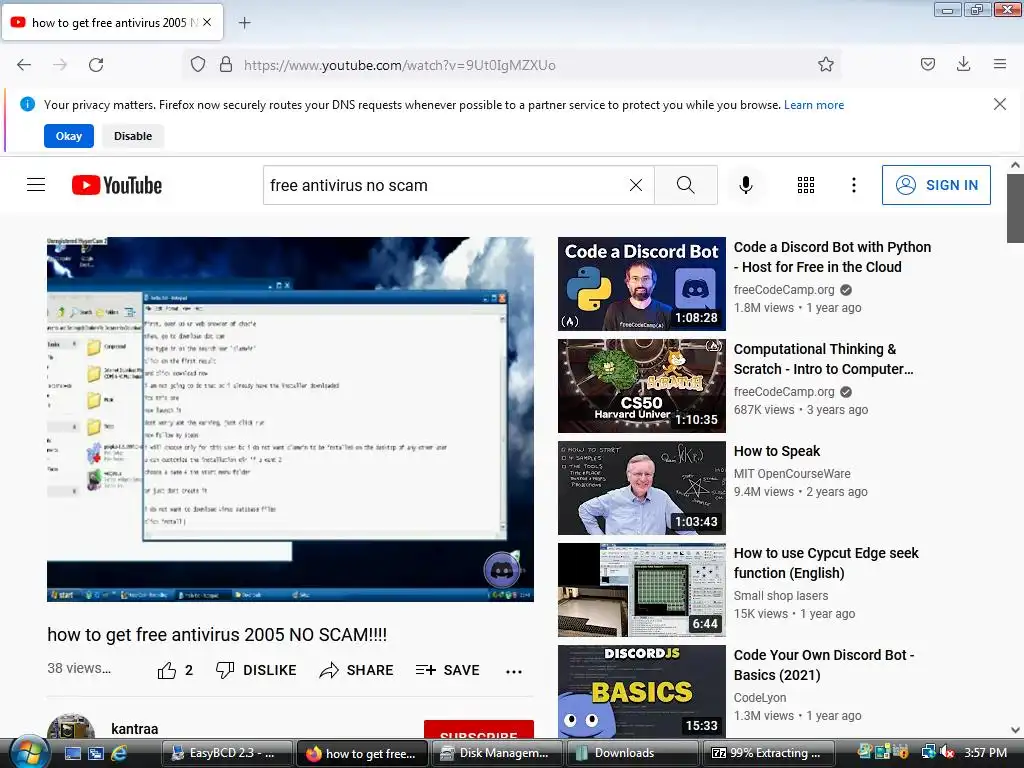Click the 3:57 PM system clock
The height and width of the screenshot is (768, 1024).
click(985, 753)
